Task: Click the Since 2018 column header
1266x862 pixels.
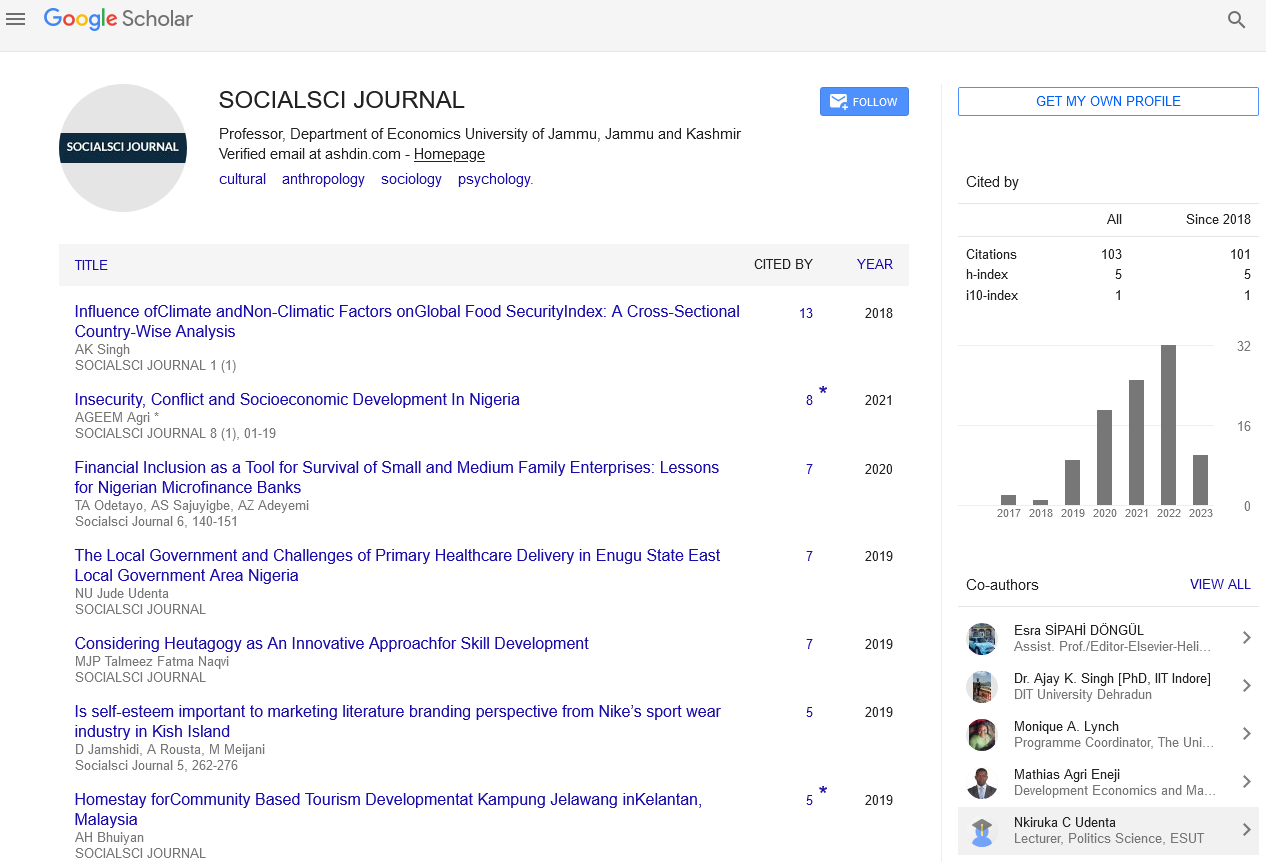Action: pos(1218,219)
